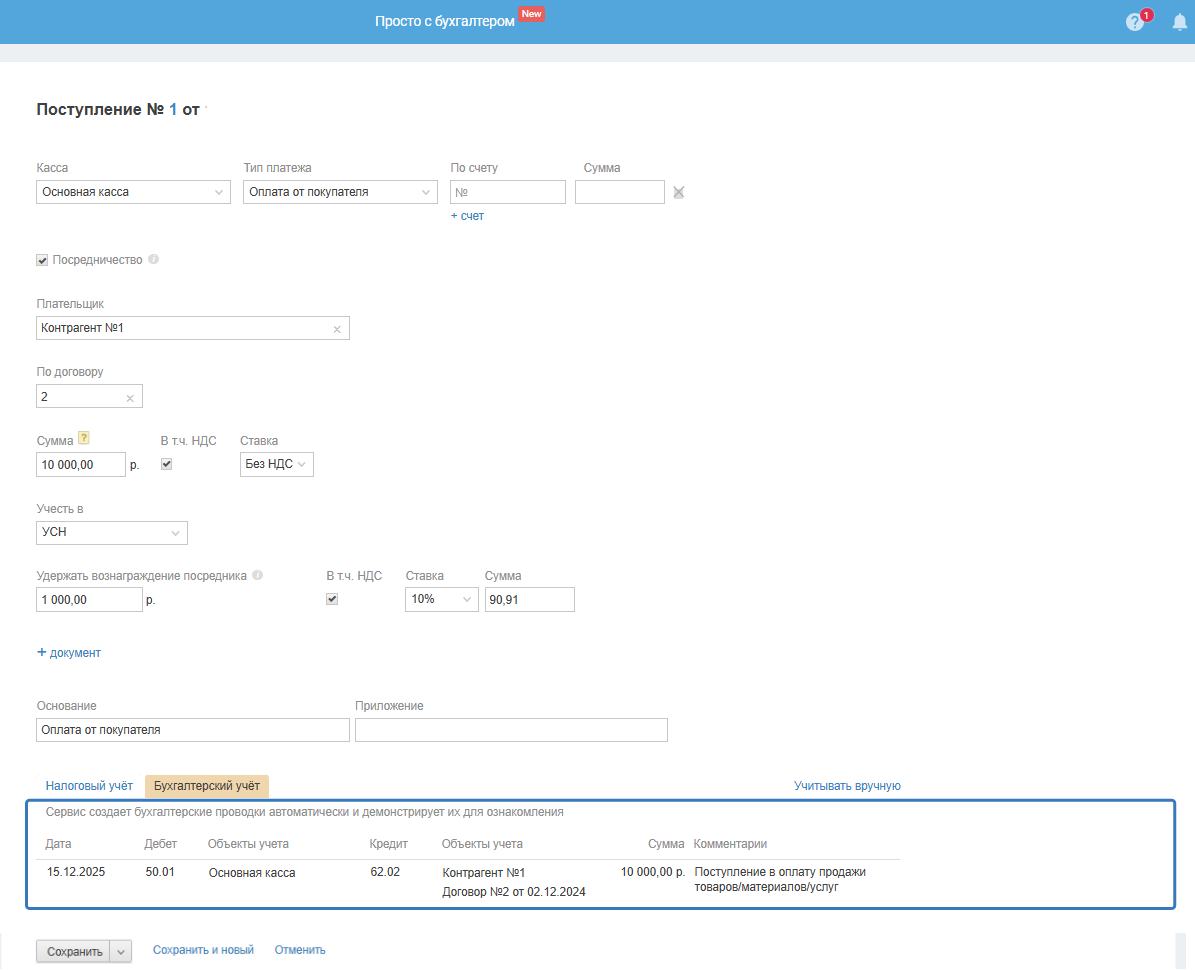Remove the invoice row with X icon
1195x970 pixels.
click(x=678, y=192)
